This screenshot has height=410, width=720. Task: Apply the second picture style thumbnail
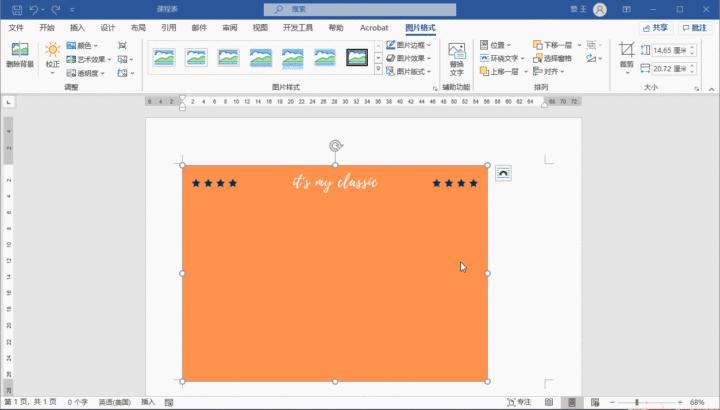click(x=196, y=57)
